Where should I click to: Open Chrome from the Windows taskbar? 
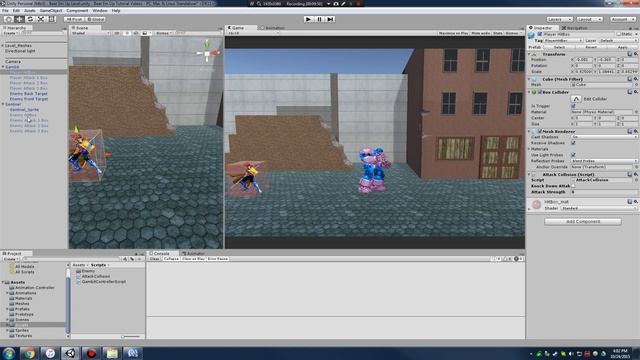29,353
